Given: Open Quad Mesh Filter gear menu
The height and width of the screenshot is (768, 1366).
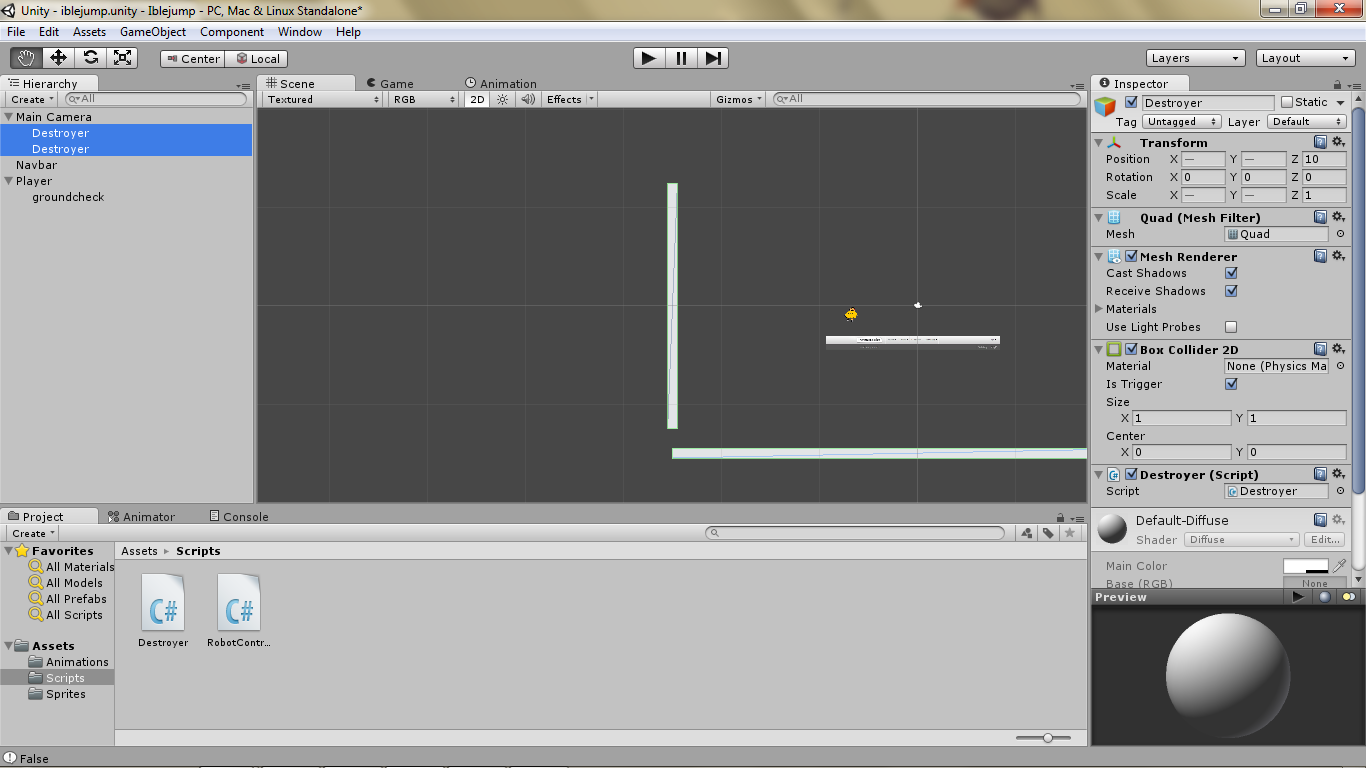Looking at the screenshot, I should [1338, 217].
